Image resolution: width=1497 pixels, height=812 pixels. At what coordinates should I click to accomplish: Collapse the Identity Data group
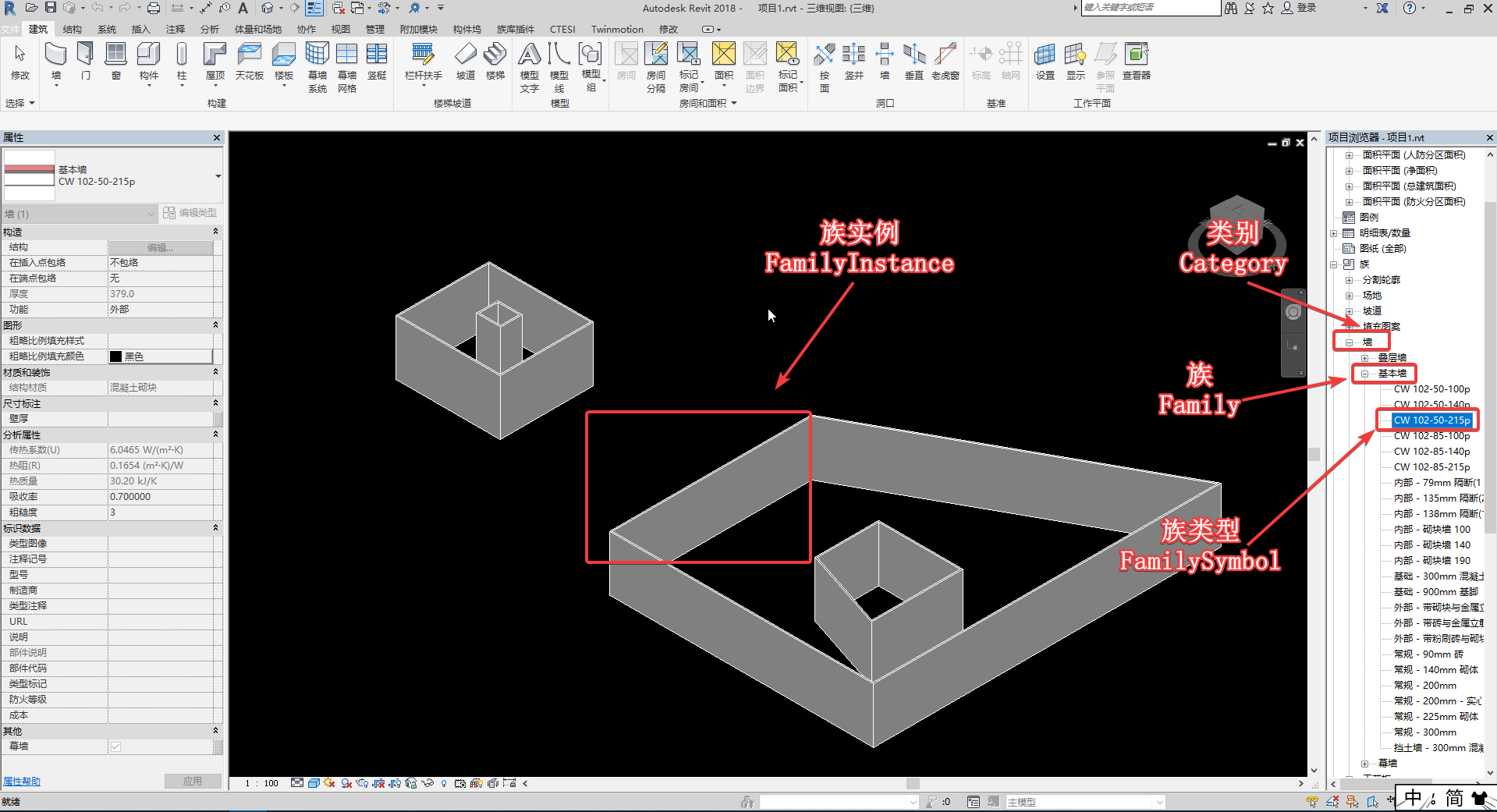click(x=216, y=528)
